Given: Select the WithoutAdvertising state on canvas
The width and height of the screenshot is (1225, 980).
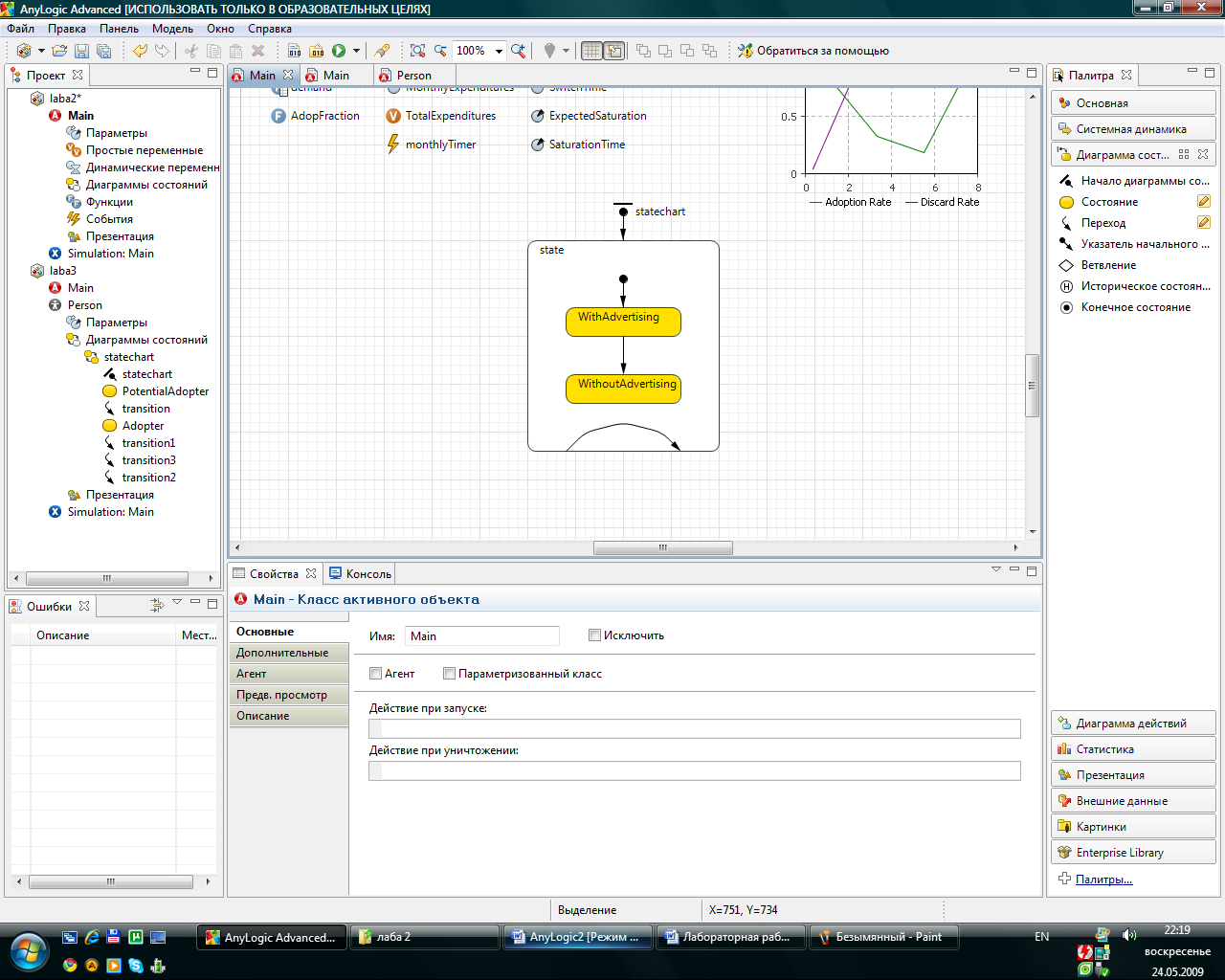Looking at the screenshot, I should pyautogui.click(x=623, y=389).
